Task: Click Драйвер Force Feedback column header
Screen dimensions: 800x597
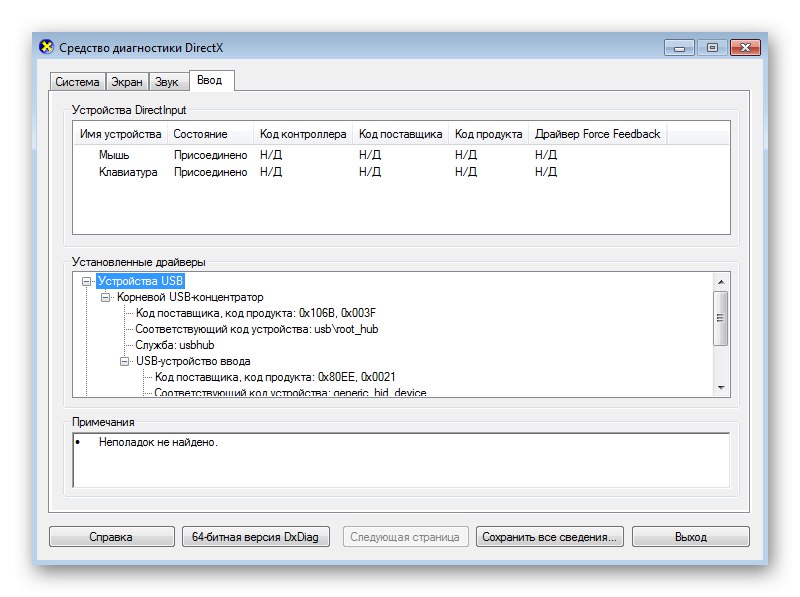Action: click(597, 134)
